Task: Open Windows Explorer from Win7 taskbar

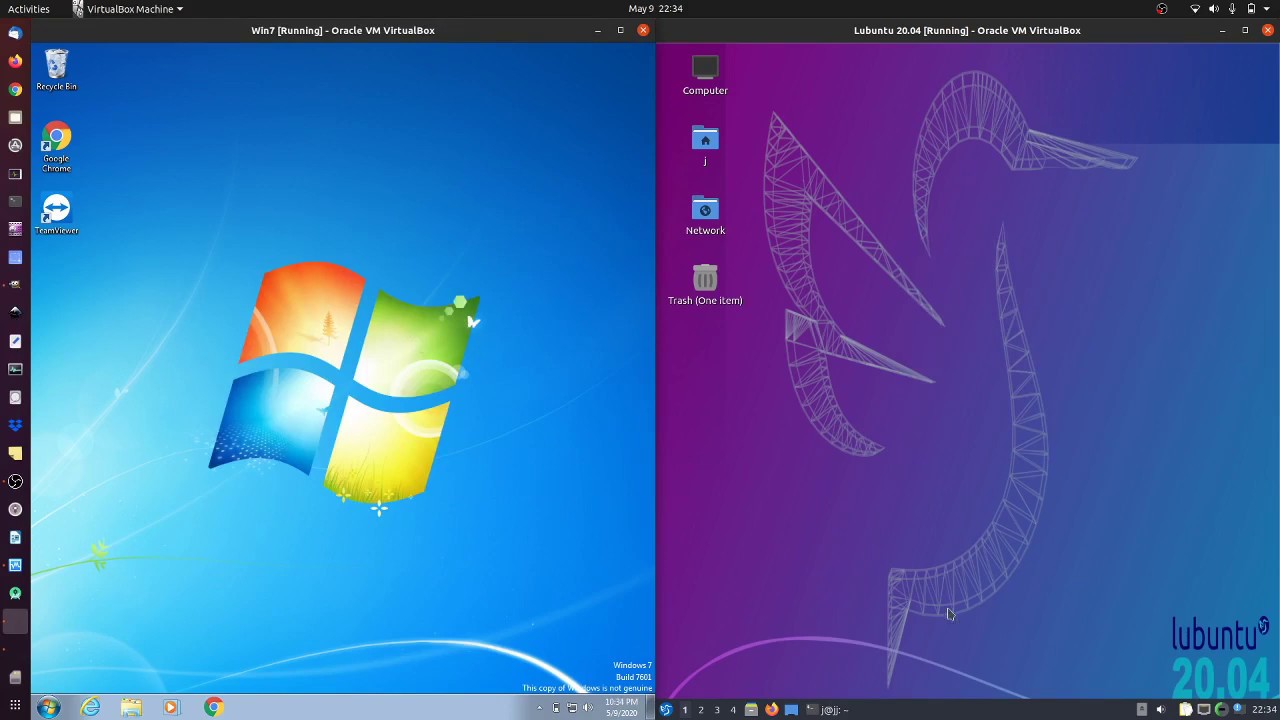Action: pos(131,707)
